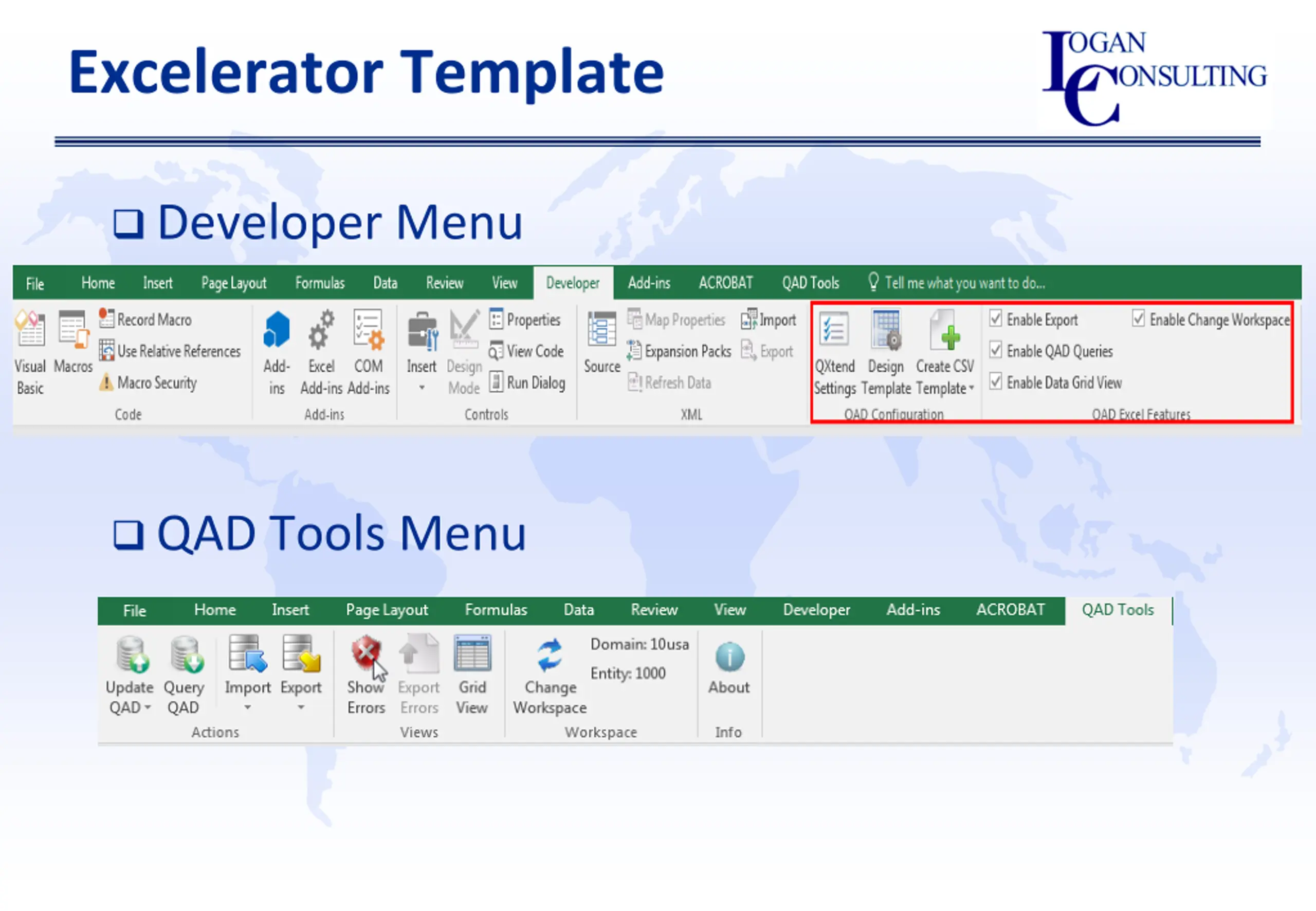The image size is (1316, 911).
Task: Click Import in XML group
Action: coord(768,319)
